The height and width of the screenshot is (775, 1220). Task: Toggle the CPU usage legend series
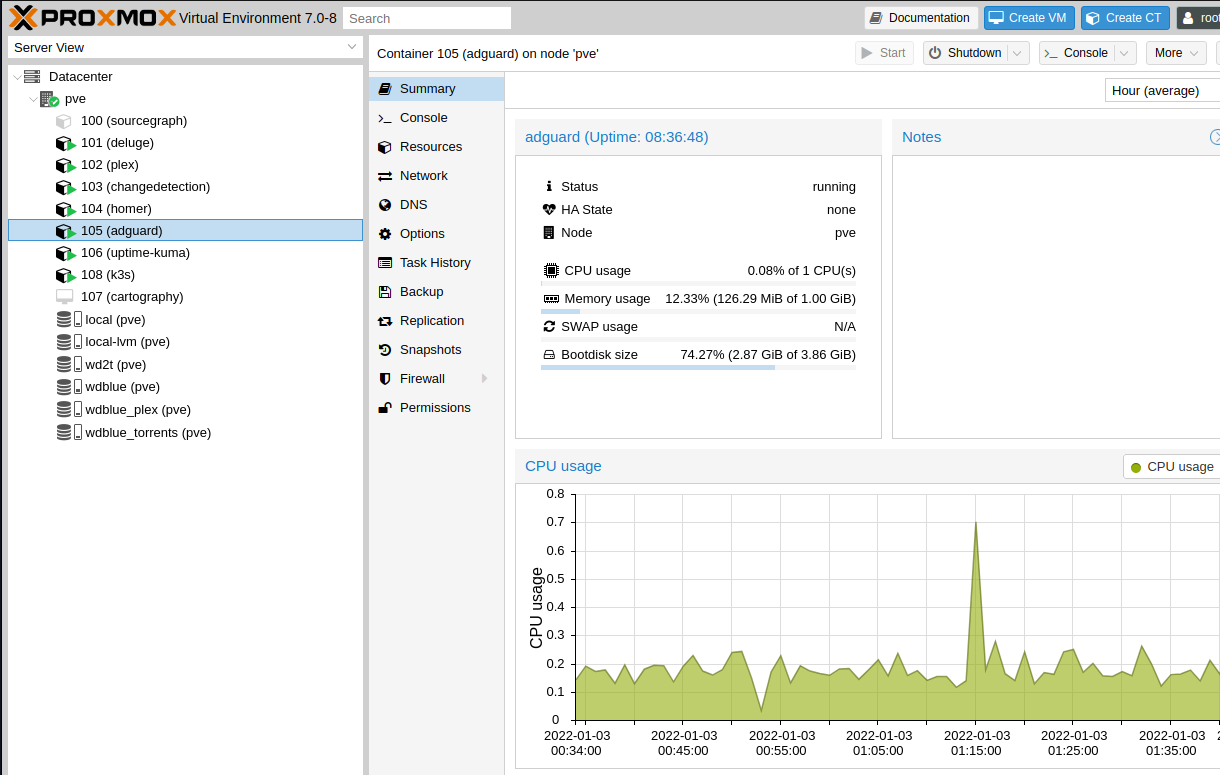(1171, 467)
